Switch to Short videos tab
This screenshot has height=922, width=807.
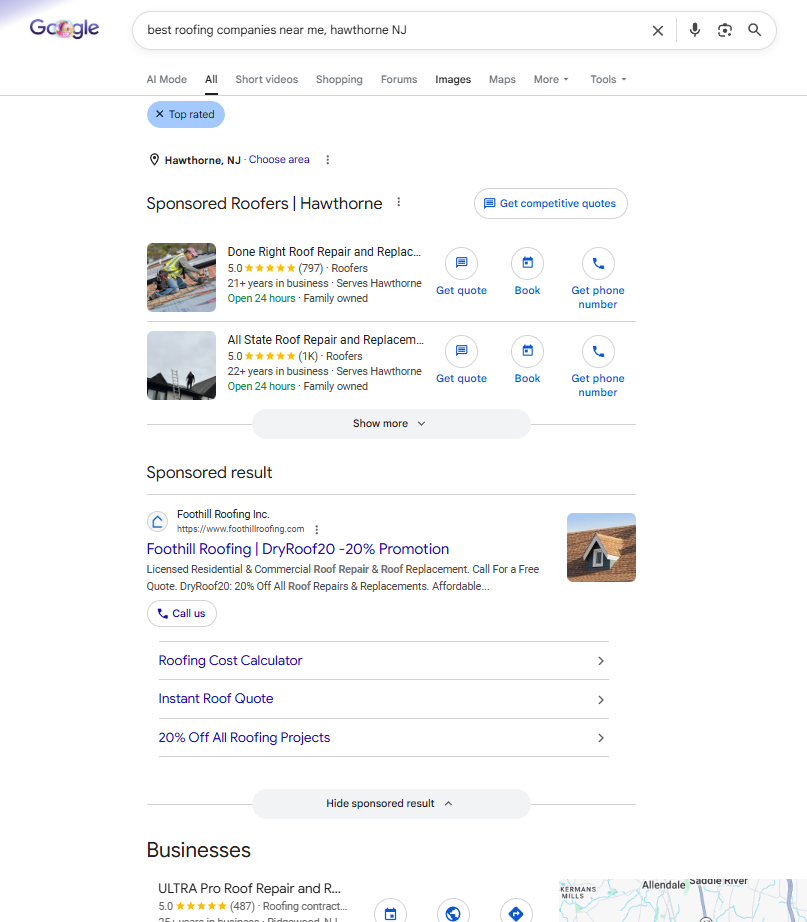click(266, 79)
